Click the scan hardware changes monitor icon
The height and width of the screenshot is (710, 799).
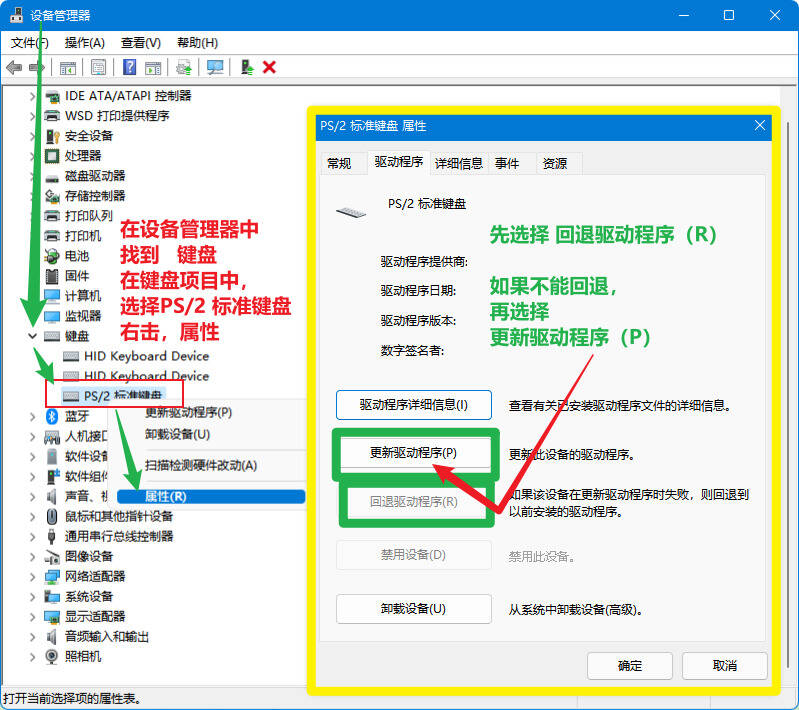(214, 67)
